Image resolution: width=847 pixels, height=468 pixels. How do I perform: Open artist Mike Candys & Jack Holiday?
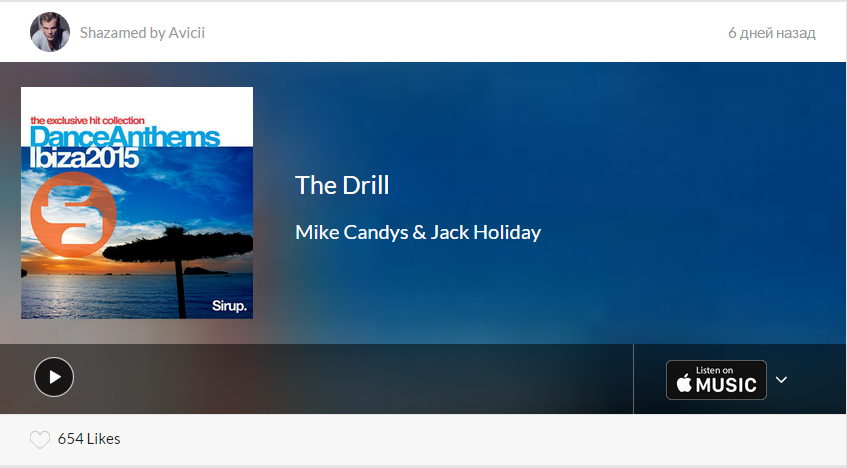point(418,232)
